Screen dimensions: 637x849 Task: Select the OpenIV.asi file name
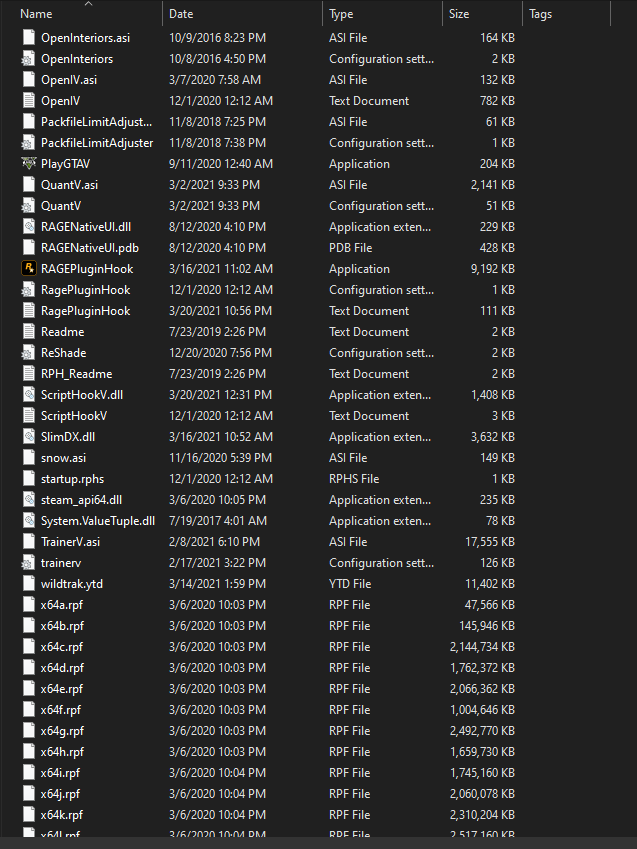[x=69, y=80]
